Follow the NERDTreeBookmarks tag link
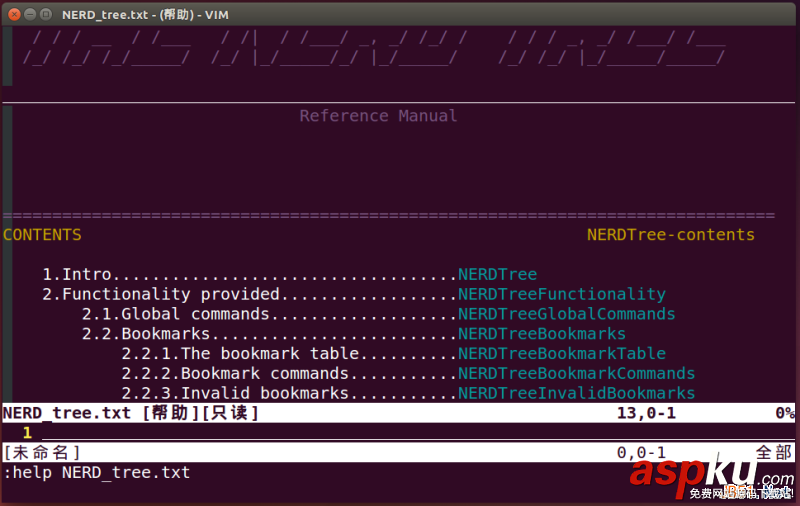The height and width of the screenshot is (506, 800). point(542,334)
